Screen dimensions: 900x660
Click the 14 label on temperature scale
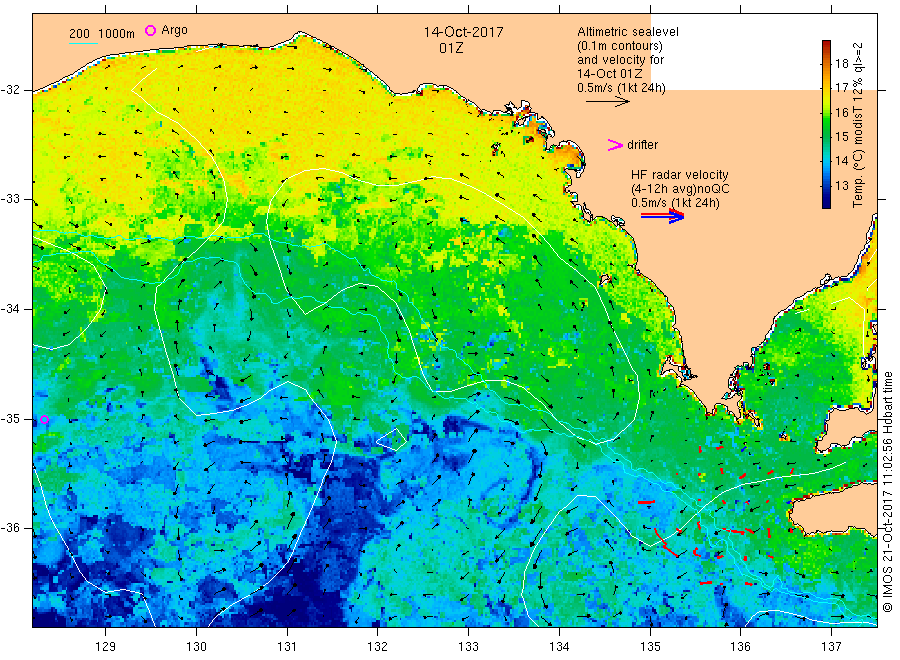pyautogui.click(x=841, y=161)
